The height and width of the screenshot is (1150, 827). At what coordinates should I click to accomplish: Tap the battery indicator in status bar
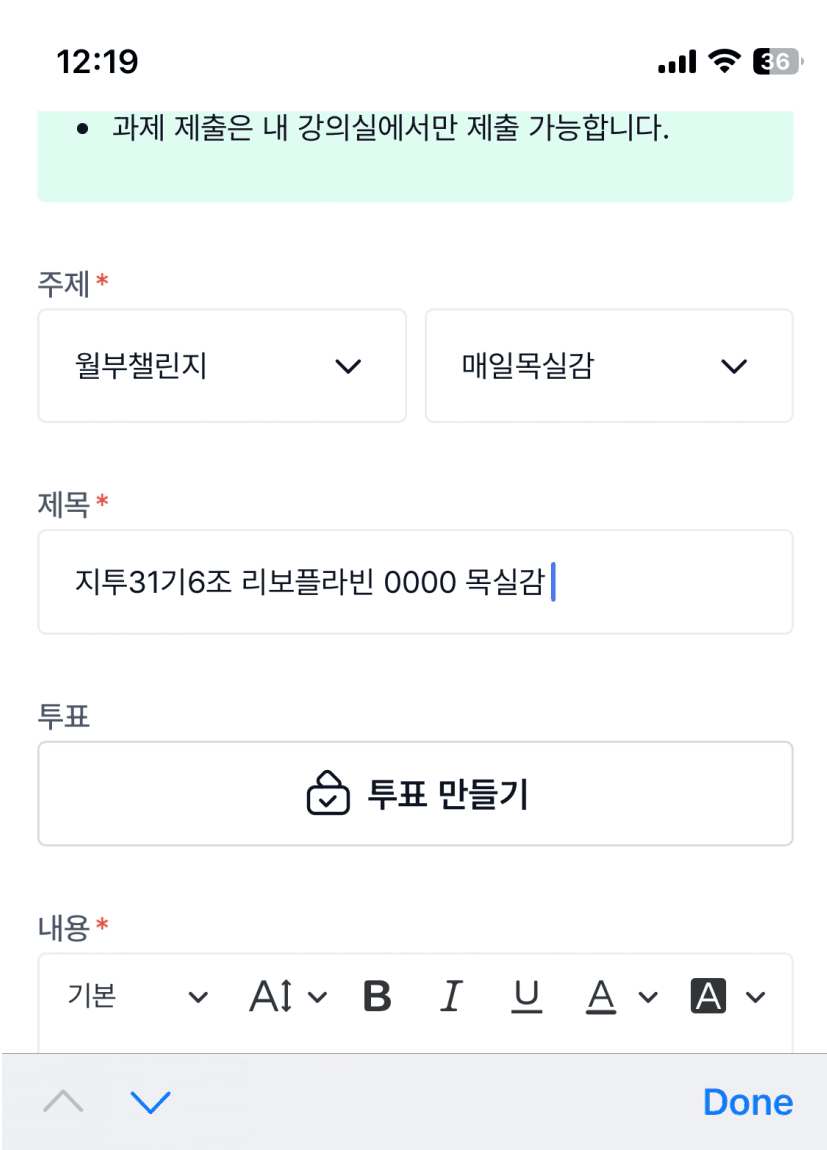click(x=777, y=62)
